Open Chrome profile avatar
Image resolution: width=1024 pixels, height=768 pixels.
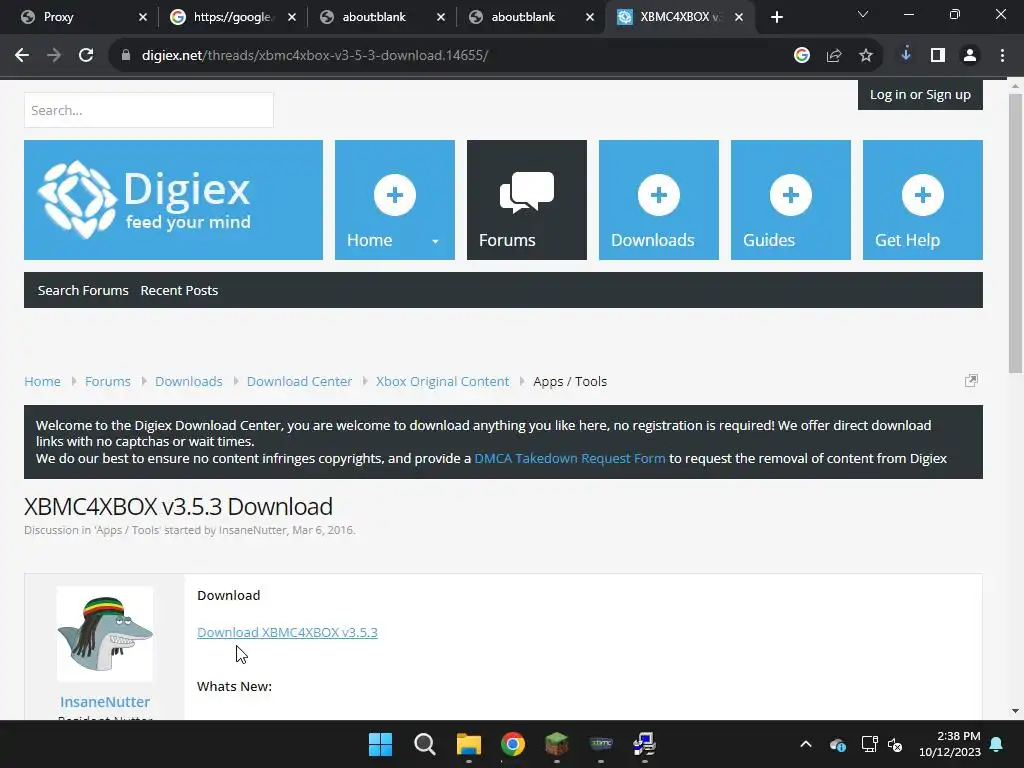pos(970,56)
